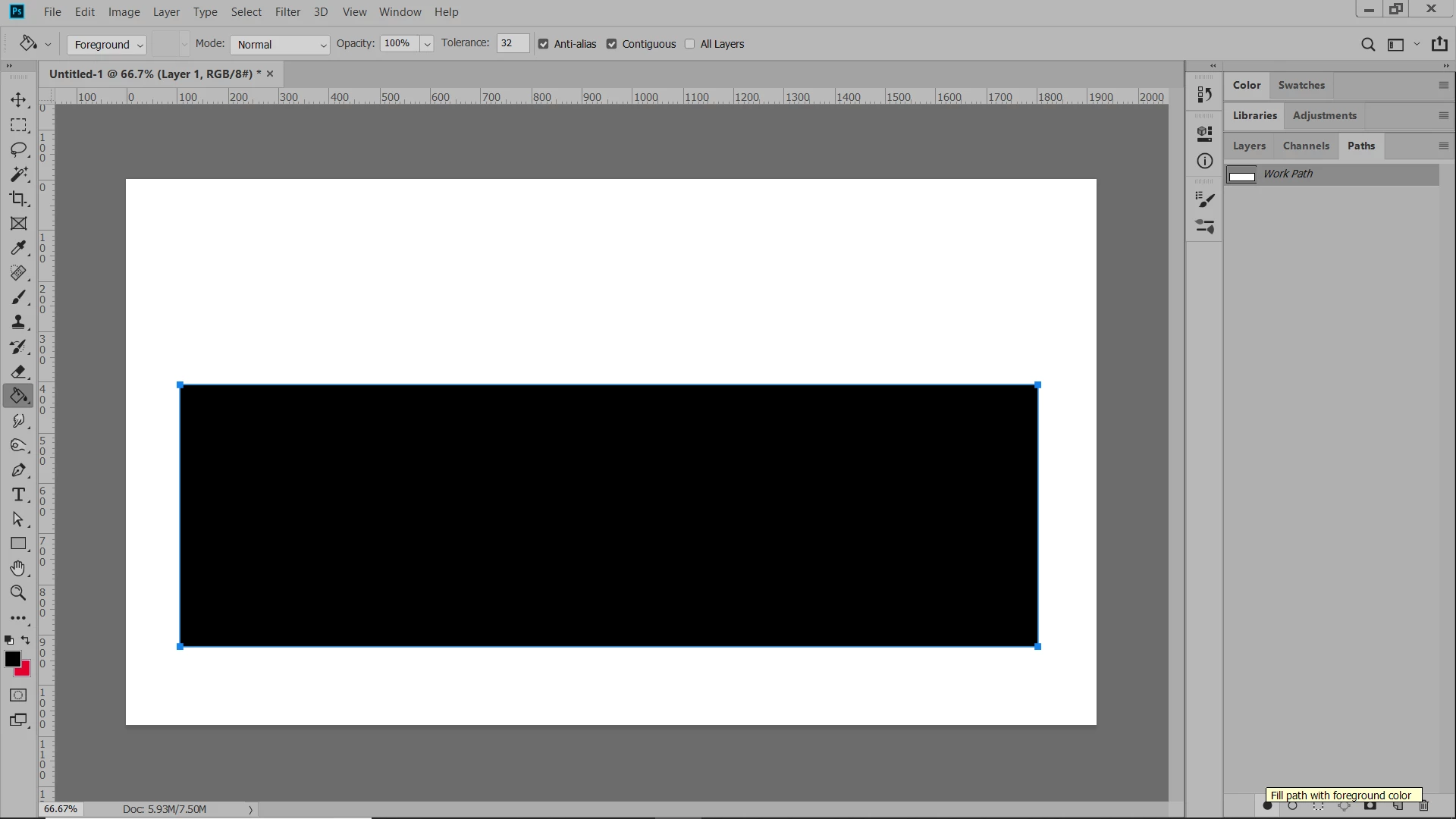Select the Lasso tool
The image size is (1456, 819).
click(x=18, y=149)
